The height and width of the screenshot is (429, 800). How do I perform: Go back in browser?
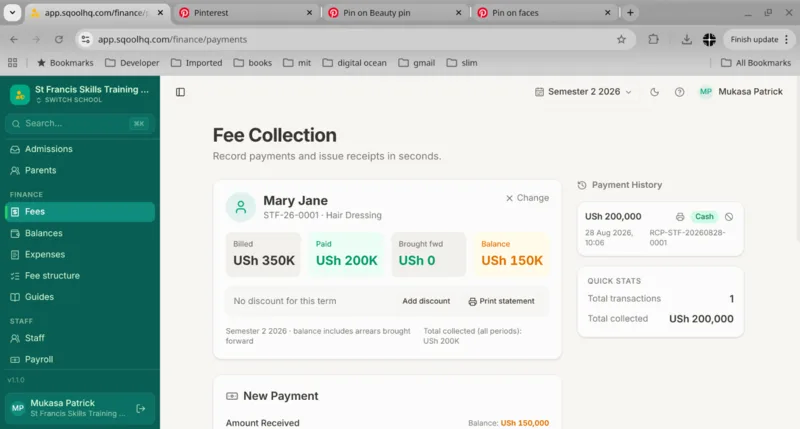point(14,39)
